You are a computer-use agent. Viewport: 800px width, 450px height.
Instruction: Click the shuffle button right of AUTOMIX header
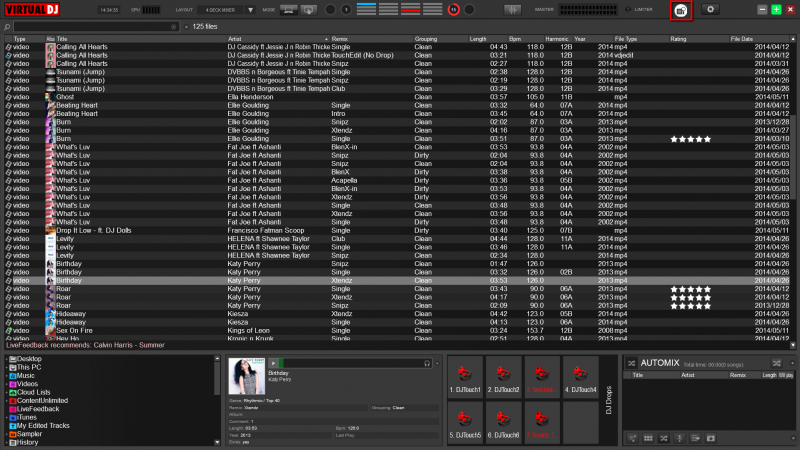tap(777, 363)
